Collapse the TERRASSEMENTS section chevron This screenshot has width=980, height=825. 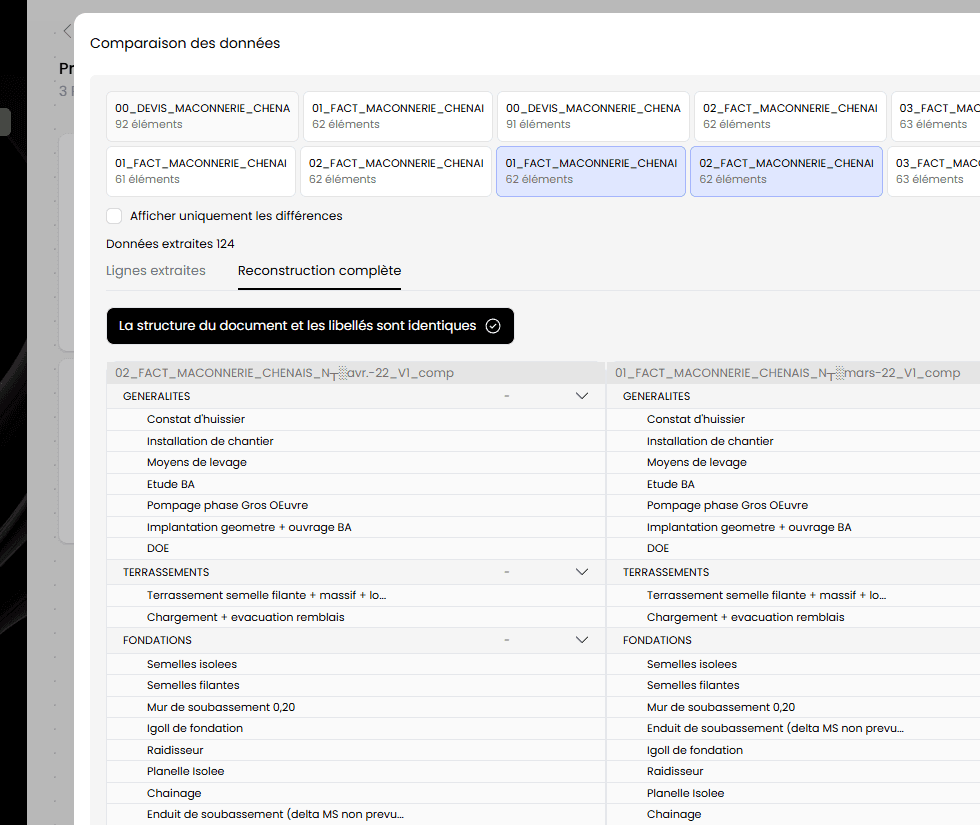[x=582, y=572]
